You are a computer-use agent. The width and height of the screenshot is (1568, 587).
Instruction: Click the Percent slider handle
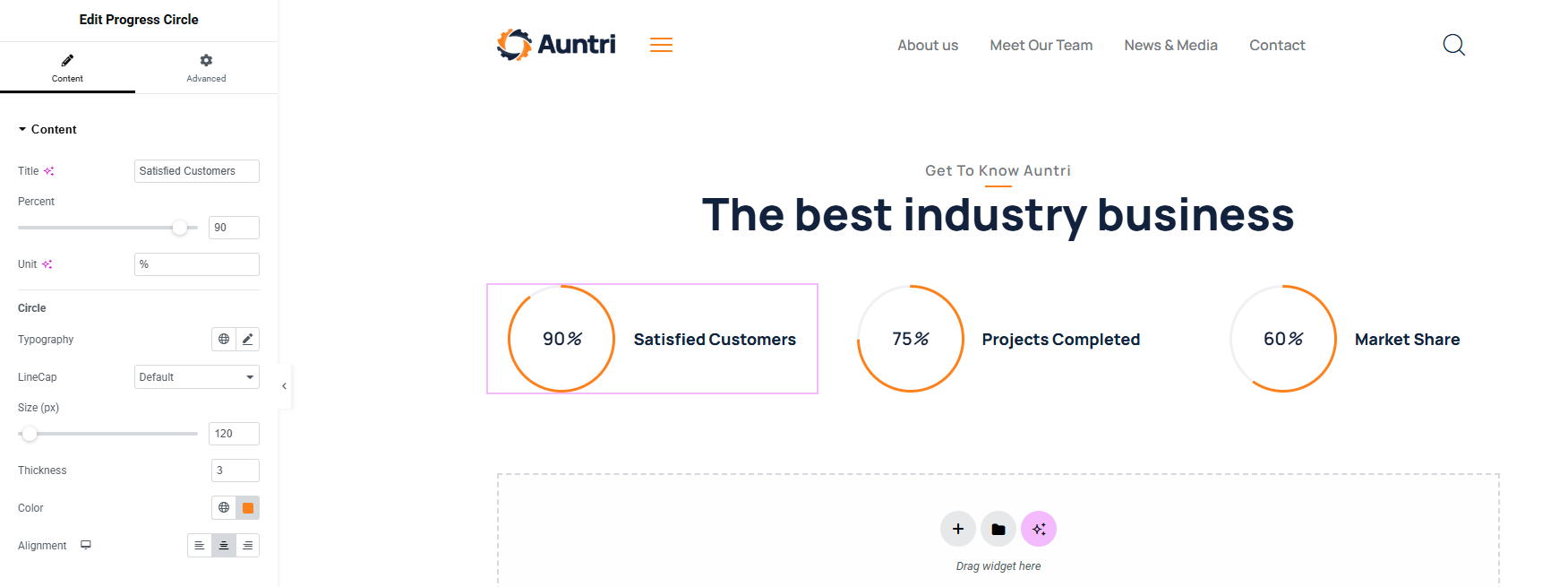click(x=180, y=228)
